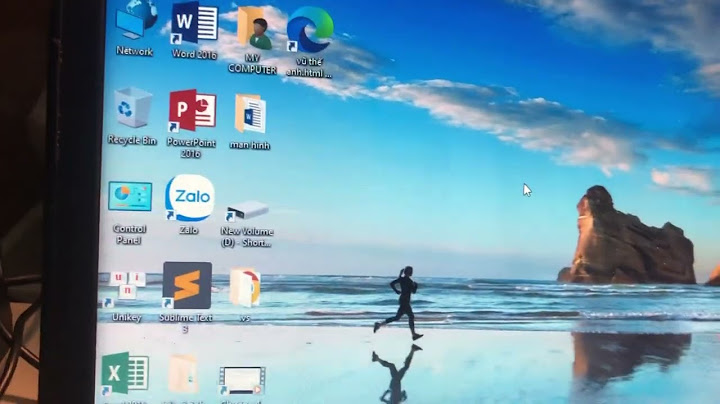Select the Network desktop icon
Image resolution: width=720 pixels, height=404 pixels.
click(x=135, y=21)
